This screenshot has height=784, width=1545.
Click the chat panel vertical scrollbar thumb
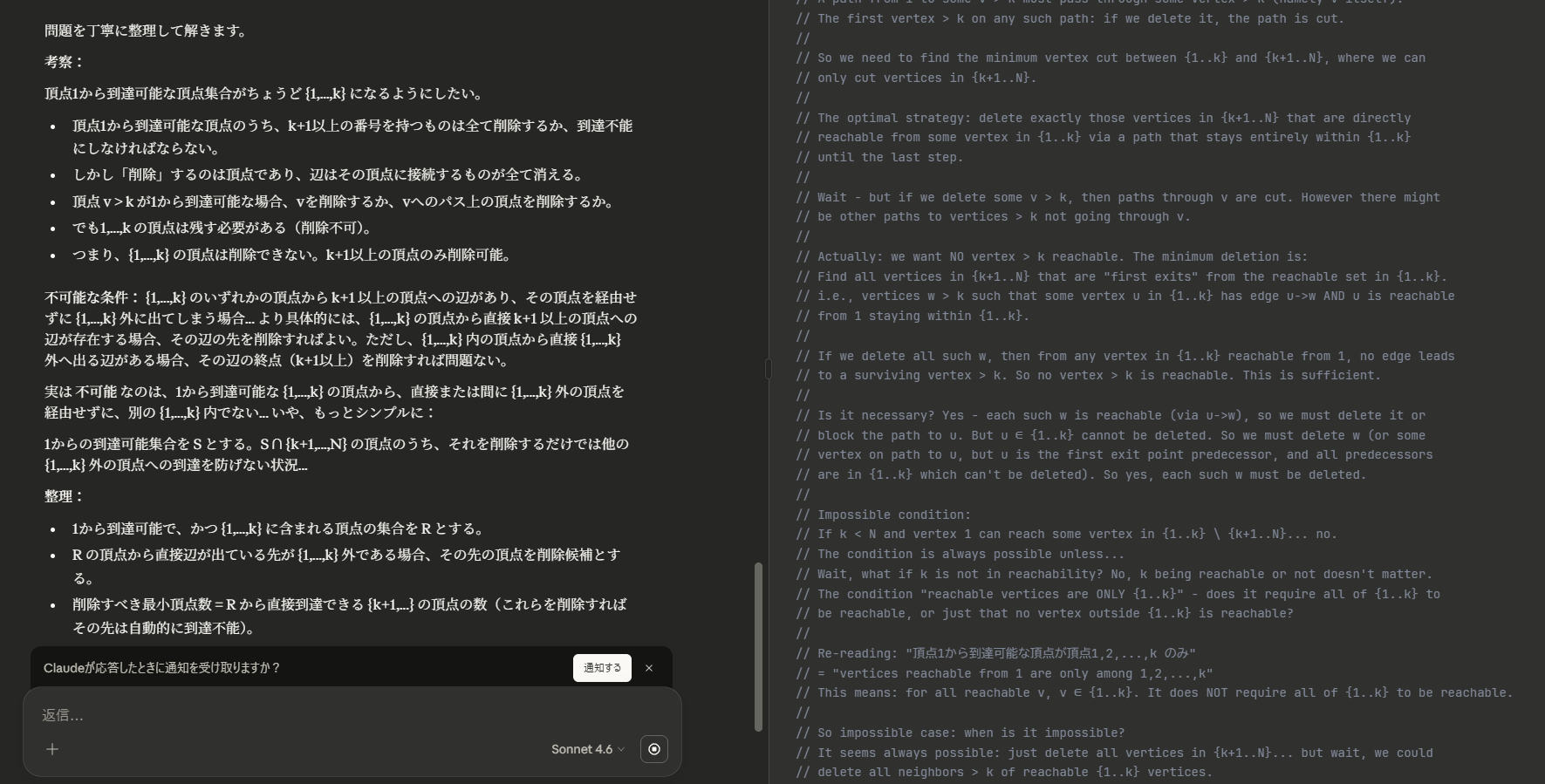758,646
